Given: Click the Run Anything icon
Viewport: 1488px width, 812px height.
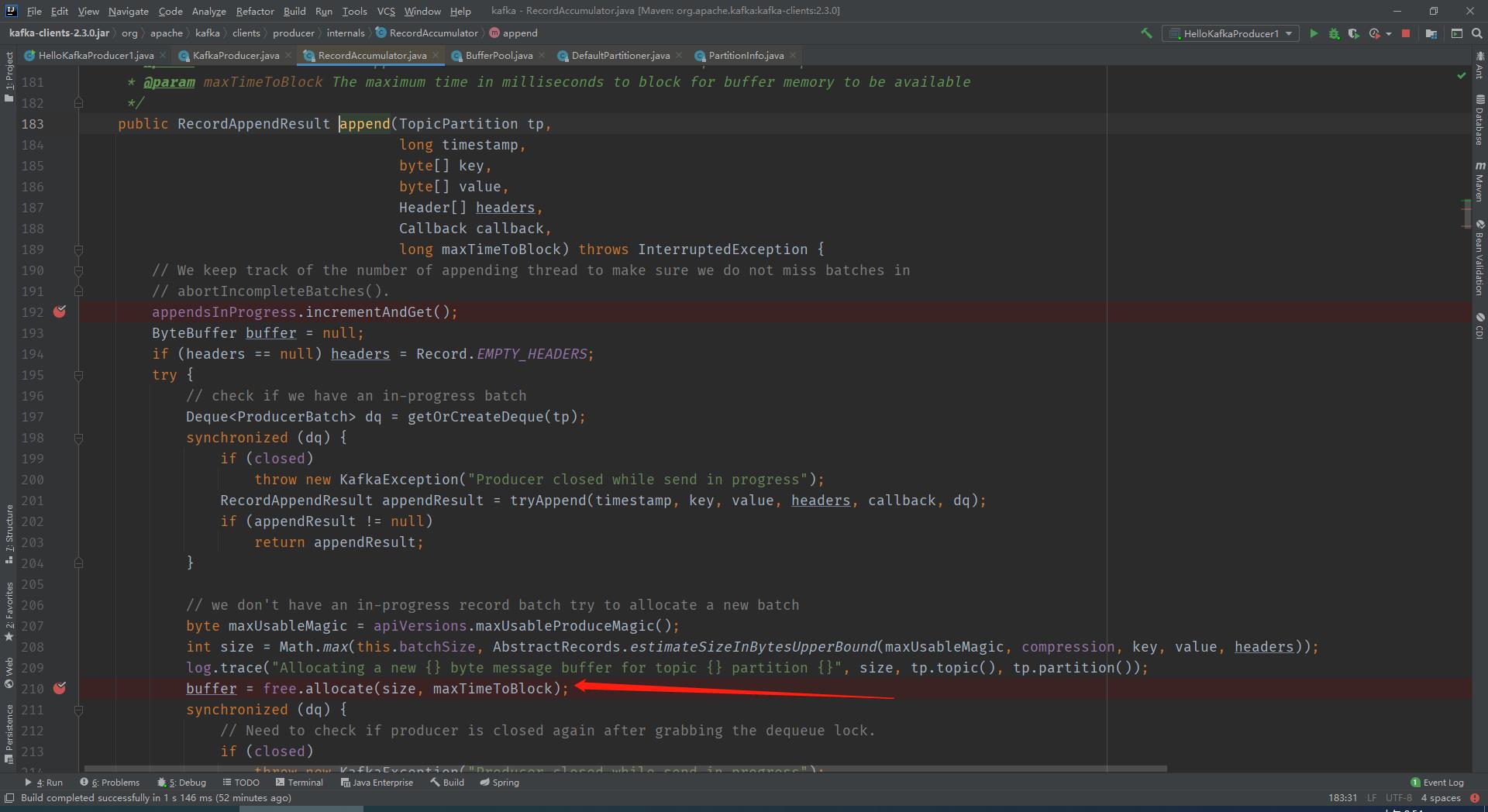Looking at the screenshot, I should pos(1457,33).
